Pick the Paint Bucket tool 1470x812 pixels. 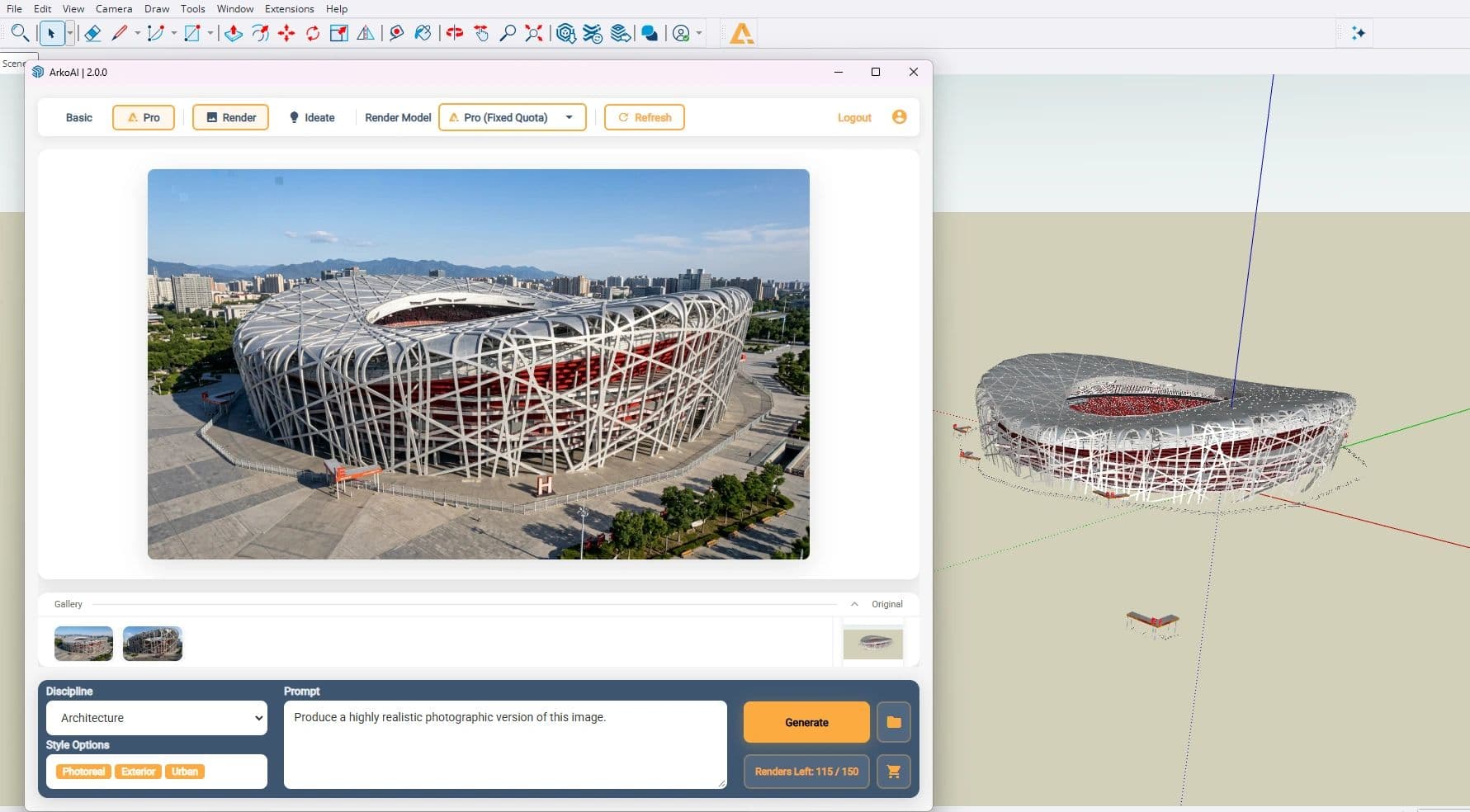423,33
